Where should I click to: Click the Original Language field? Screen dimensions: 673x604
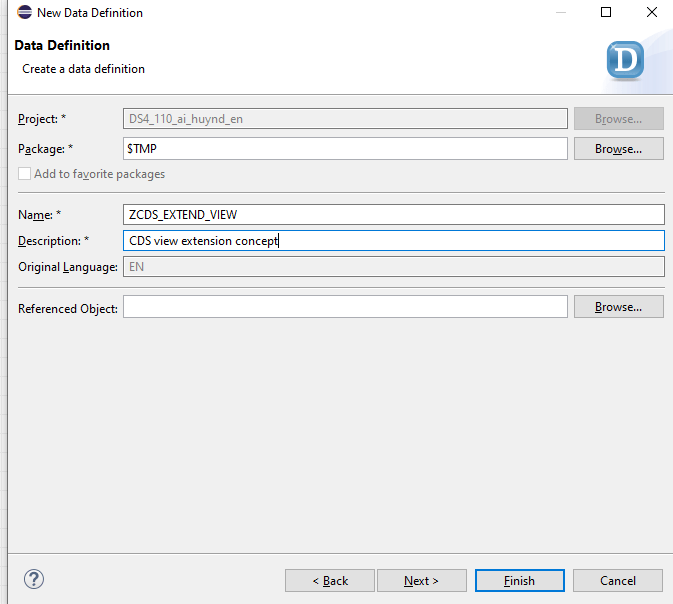point(394,267)
